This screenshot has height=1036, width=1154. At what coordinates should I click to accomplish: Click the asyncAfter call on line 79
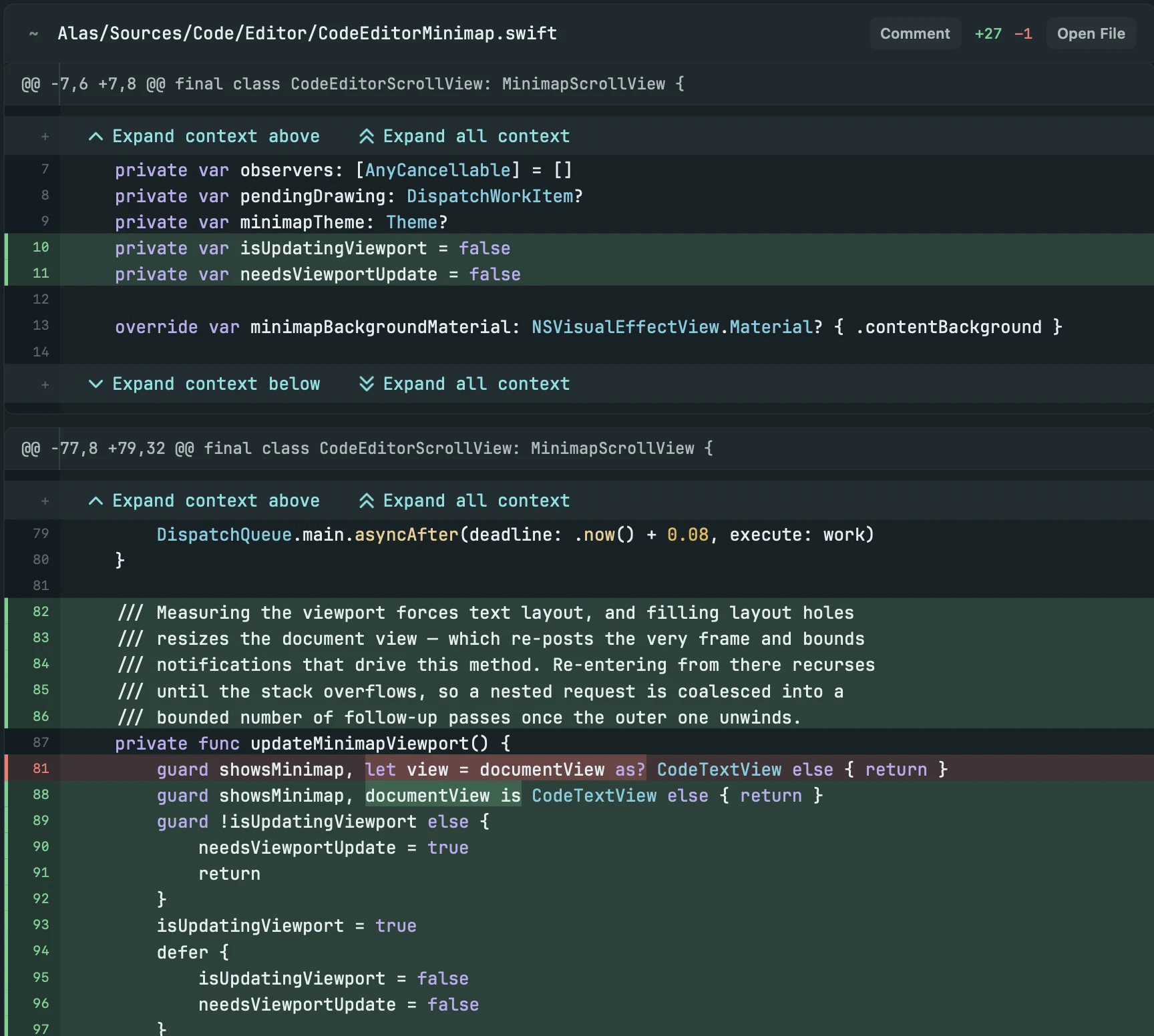(406, 535)
